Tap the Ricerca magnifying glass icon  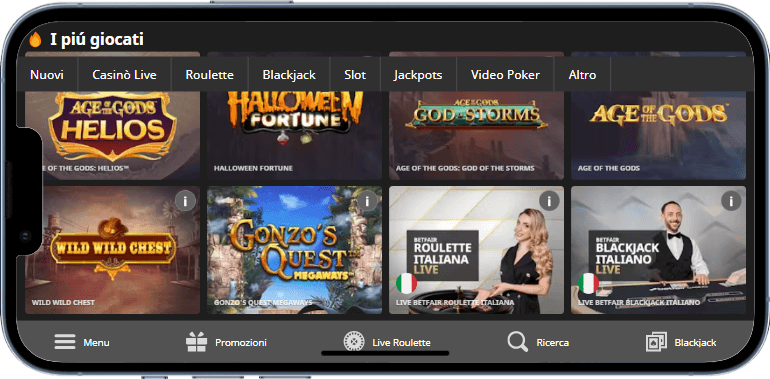(x=518, y=342)
